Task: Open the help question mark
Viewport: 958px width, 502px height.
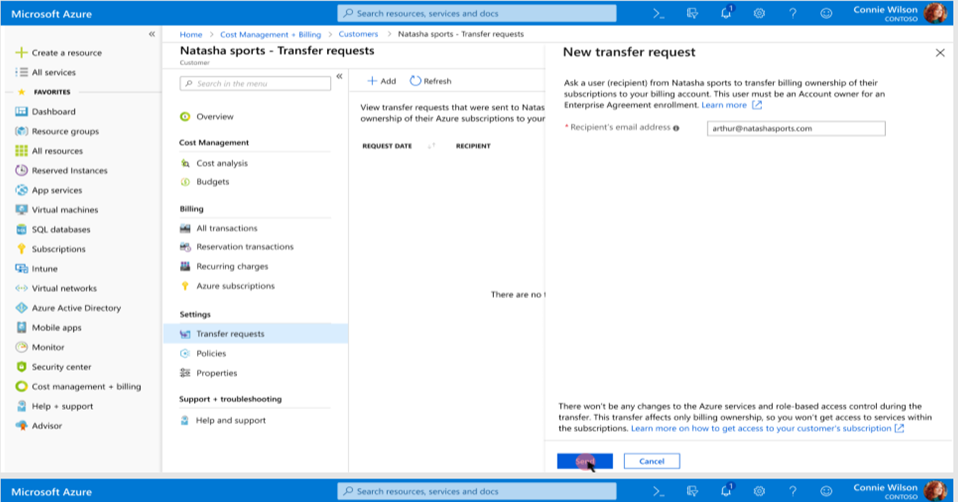Action: coord(792,13)
